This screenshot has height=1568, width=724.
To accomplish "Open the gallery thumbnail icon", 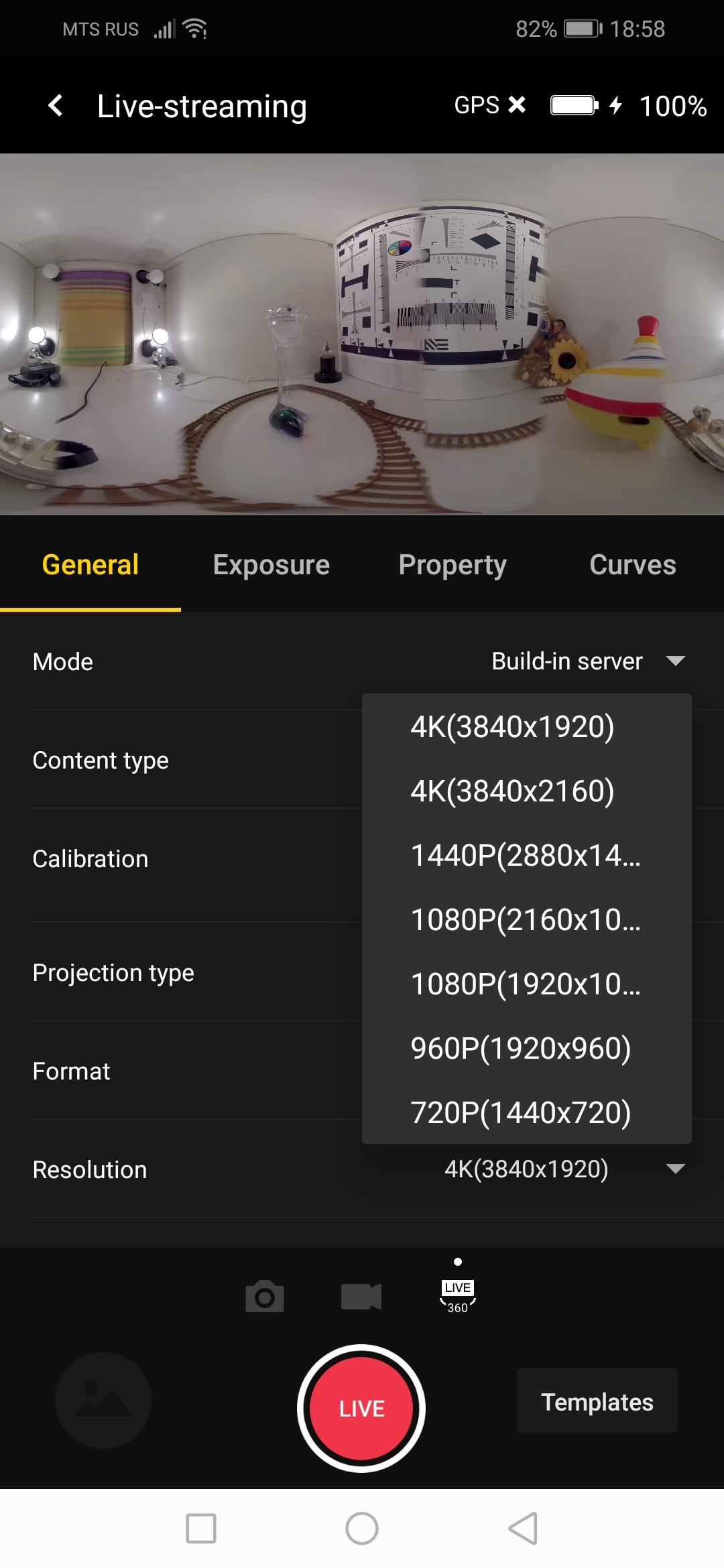I will click(x=103, y=1400).
